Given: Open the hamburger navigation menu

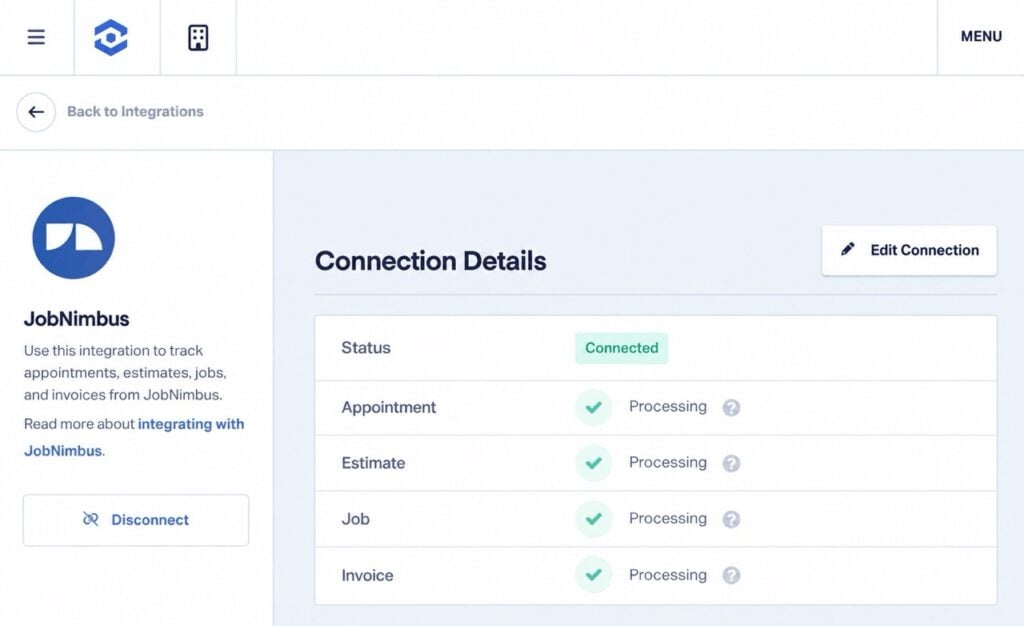Looking at the screenshot, I should click(36, 37).
